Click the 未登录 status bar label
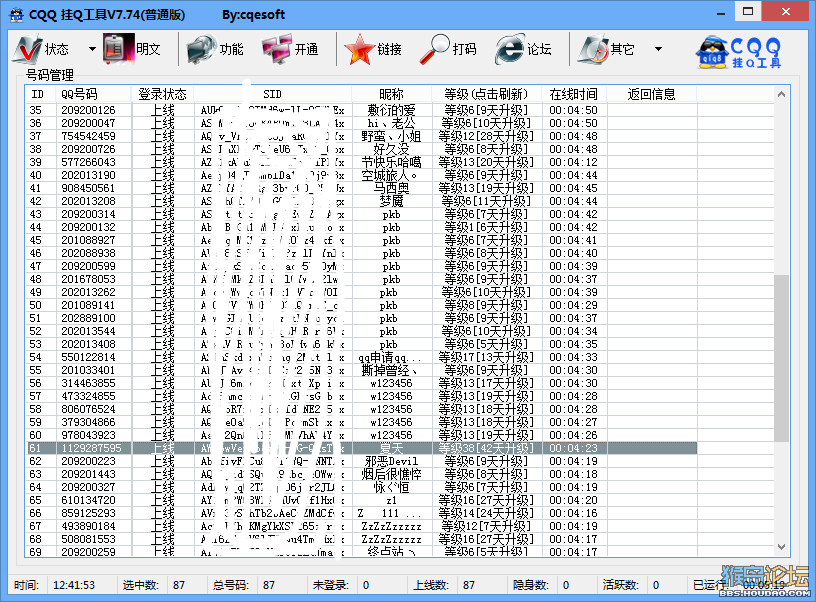Image resolution: width=816 pixels, height=602 pixels. tap(330, 585)
